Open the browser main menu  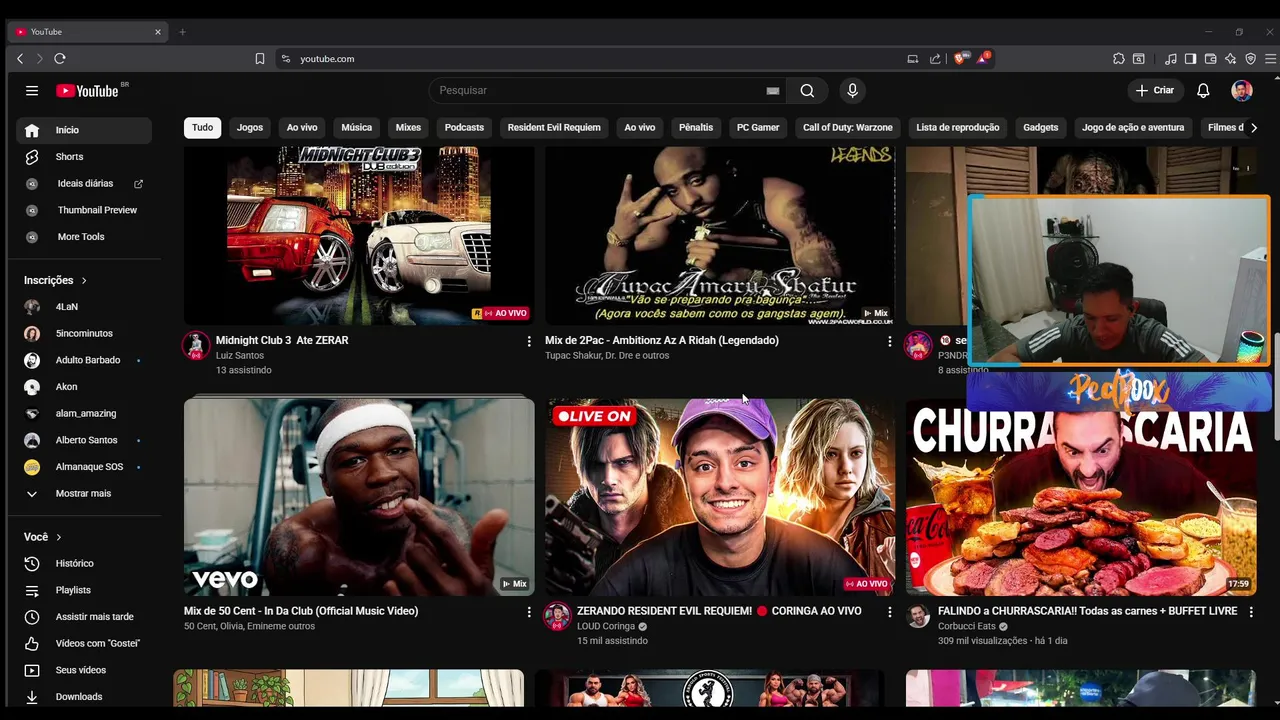[1270, 59]
